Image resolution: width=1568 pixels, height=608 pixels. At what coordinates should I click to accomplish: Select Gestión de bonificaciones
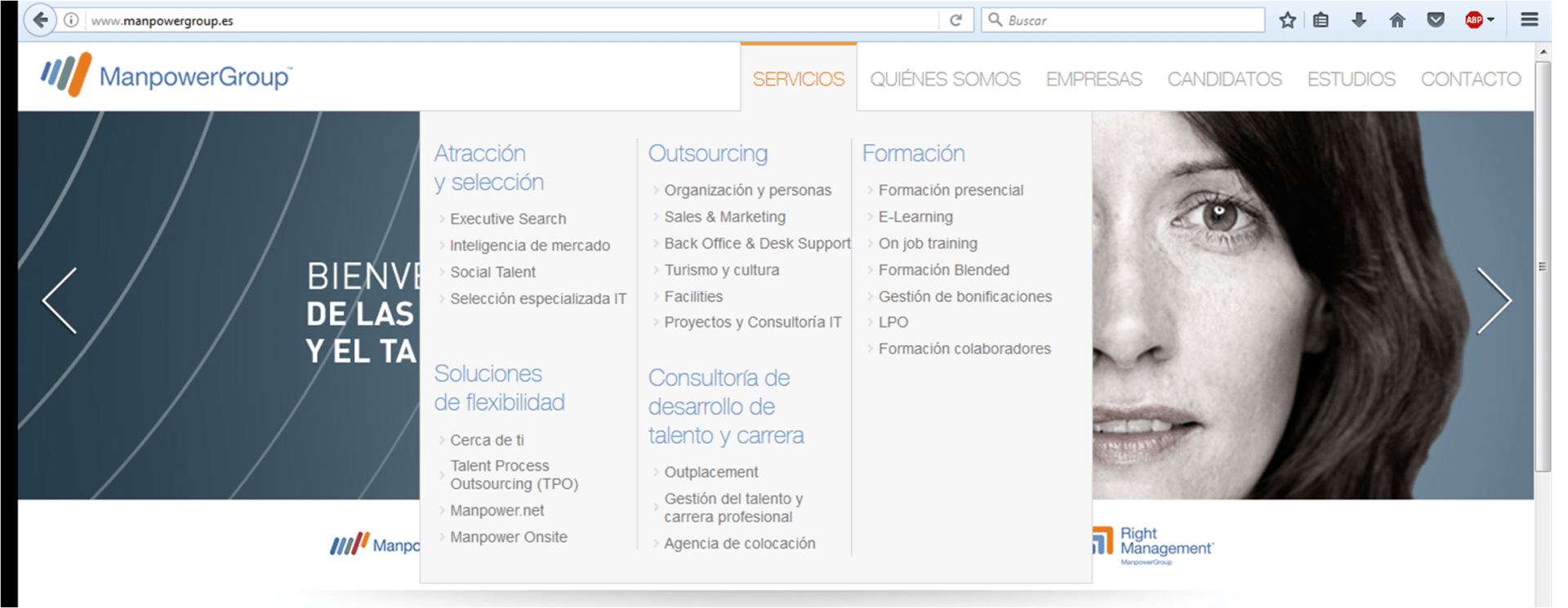coord(964,296)
